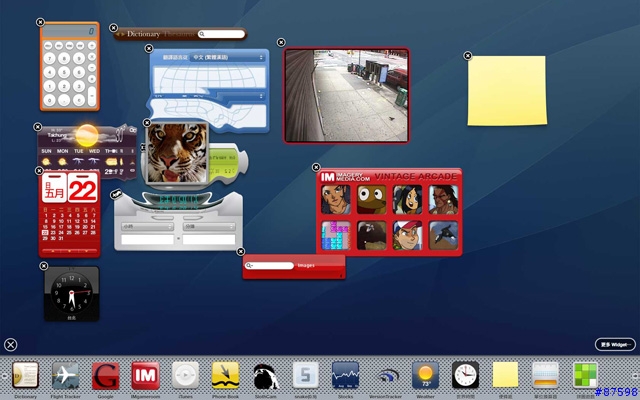
Task: Add the Stocks widget from the bar
Action: pos(345,375)
